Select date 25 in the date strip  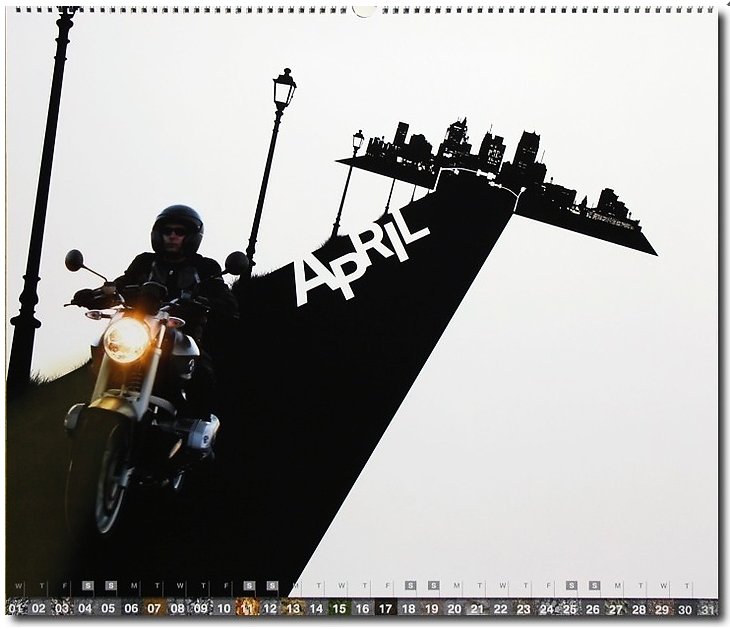pos(570,608)
